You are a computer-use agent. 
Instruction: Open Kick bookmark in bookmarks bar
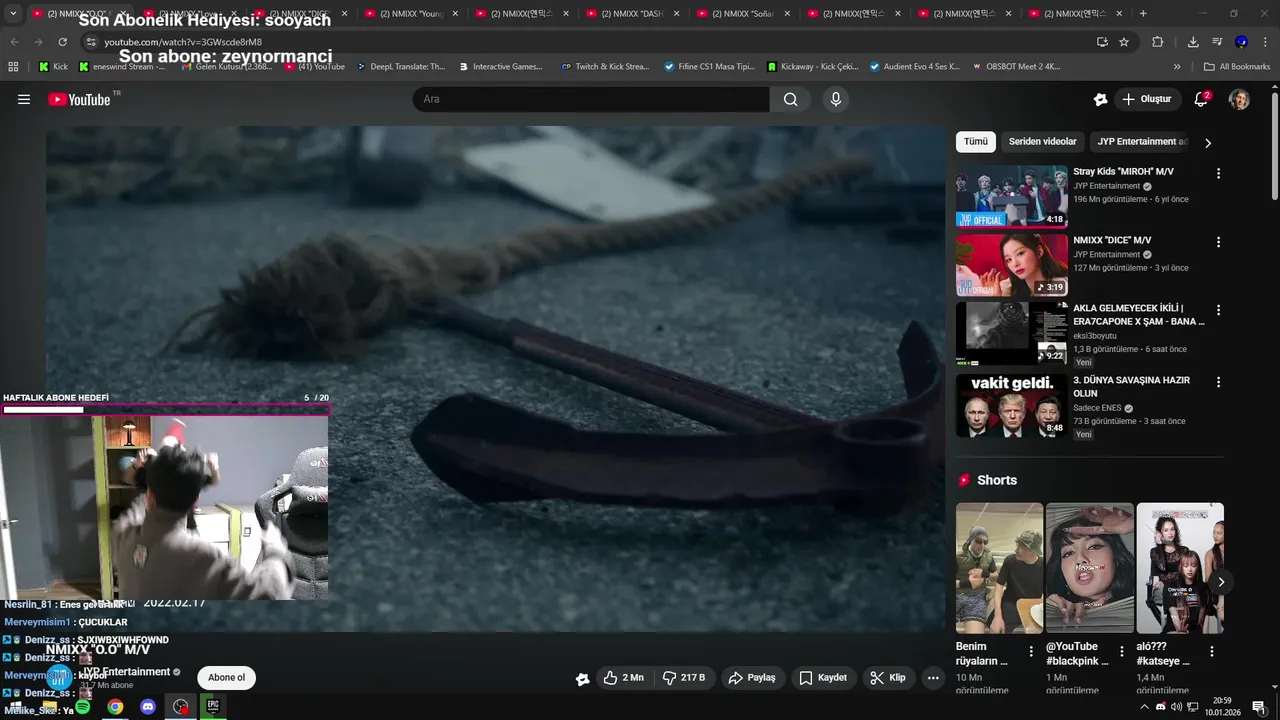pyautogui.click(x=53, y=67)
